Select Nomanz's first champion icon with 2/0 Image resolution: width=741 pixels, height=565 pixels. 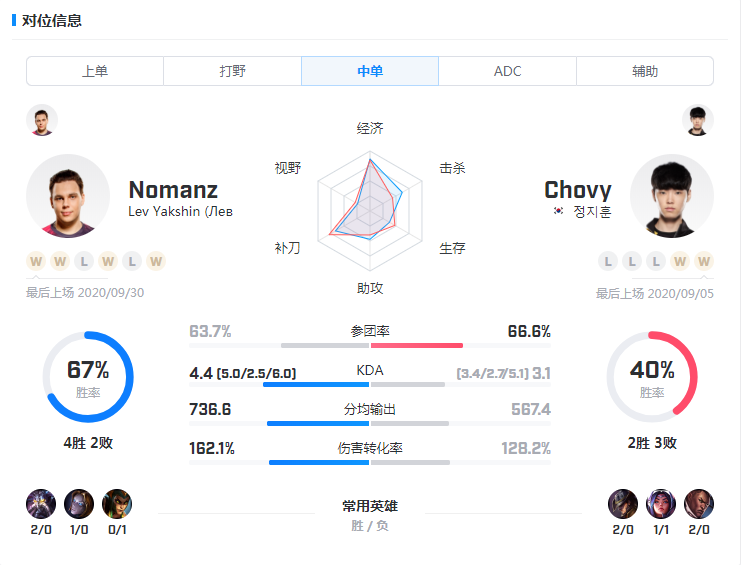(41, 504)
